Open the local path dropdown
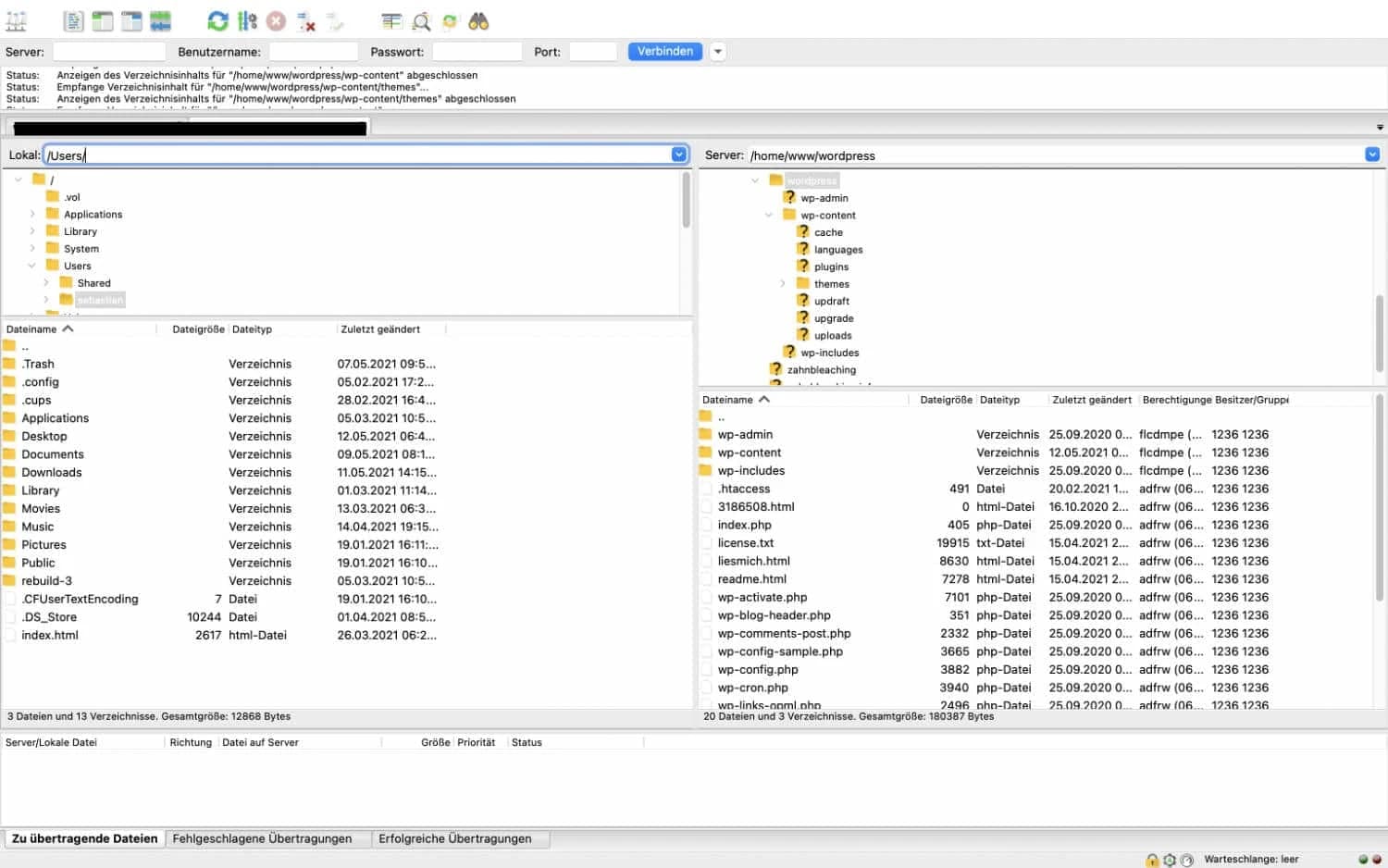The width and height of the screenshot is (1388, 868). point(679,154)
